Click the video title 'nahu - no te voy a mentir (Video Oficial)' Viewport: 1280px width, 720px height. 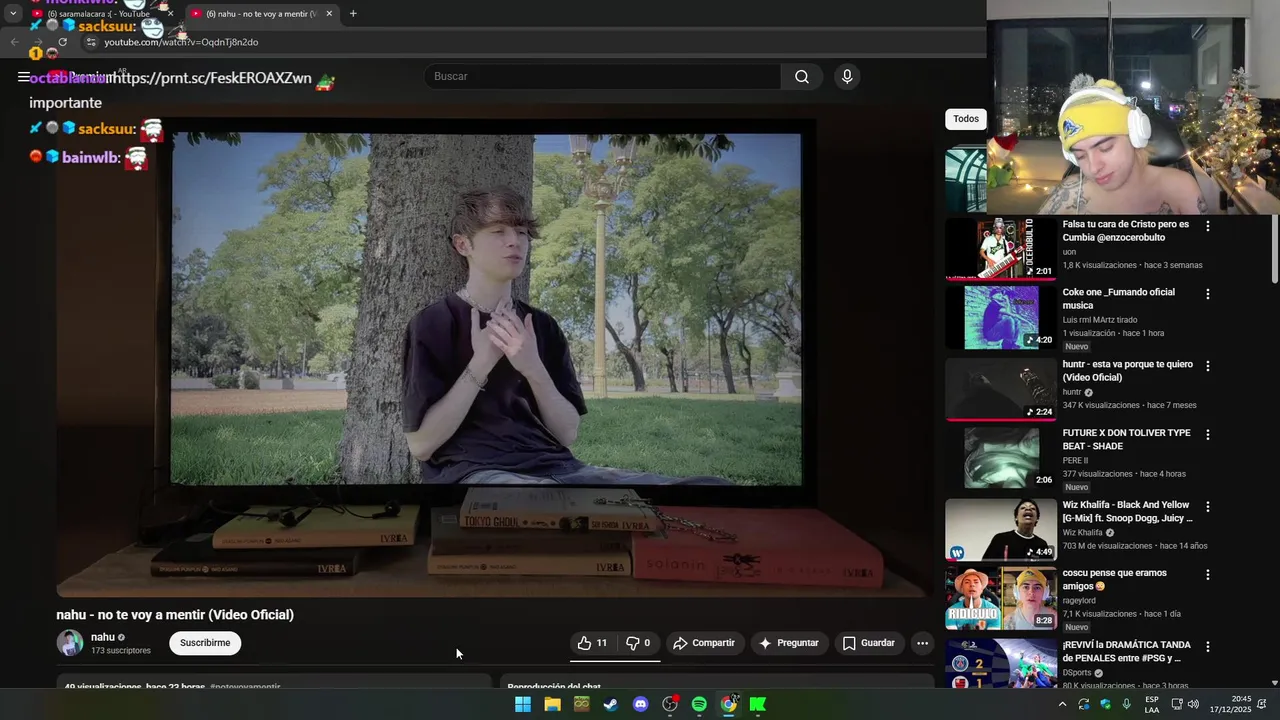click(175, 615)
